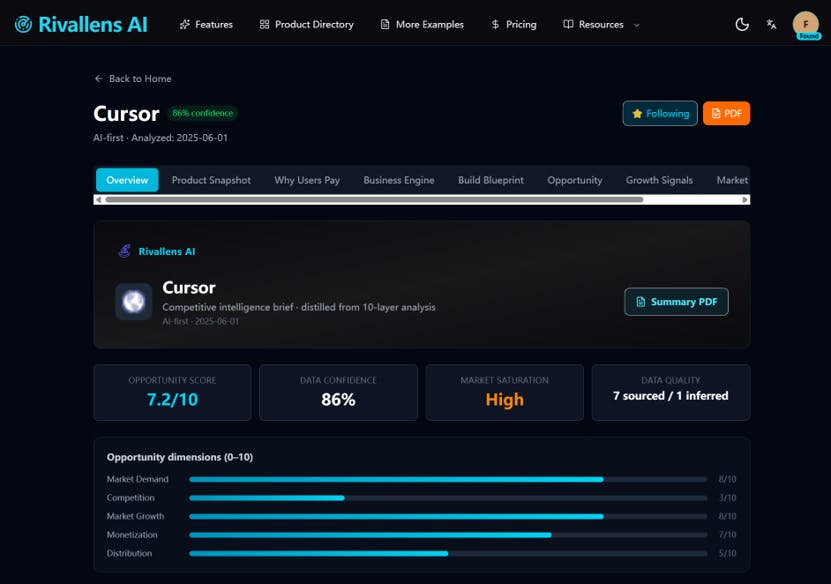Image resolution: width=831 pixels, height=584 pixels.
Task: Download the Summary PDF
Action: 676,302
